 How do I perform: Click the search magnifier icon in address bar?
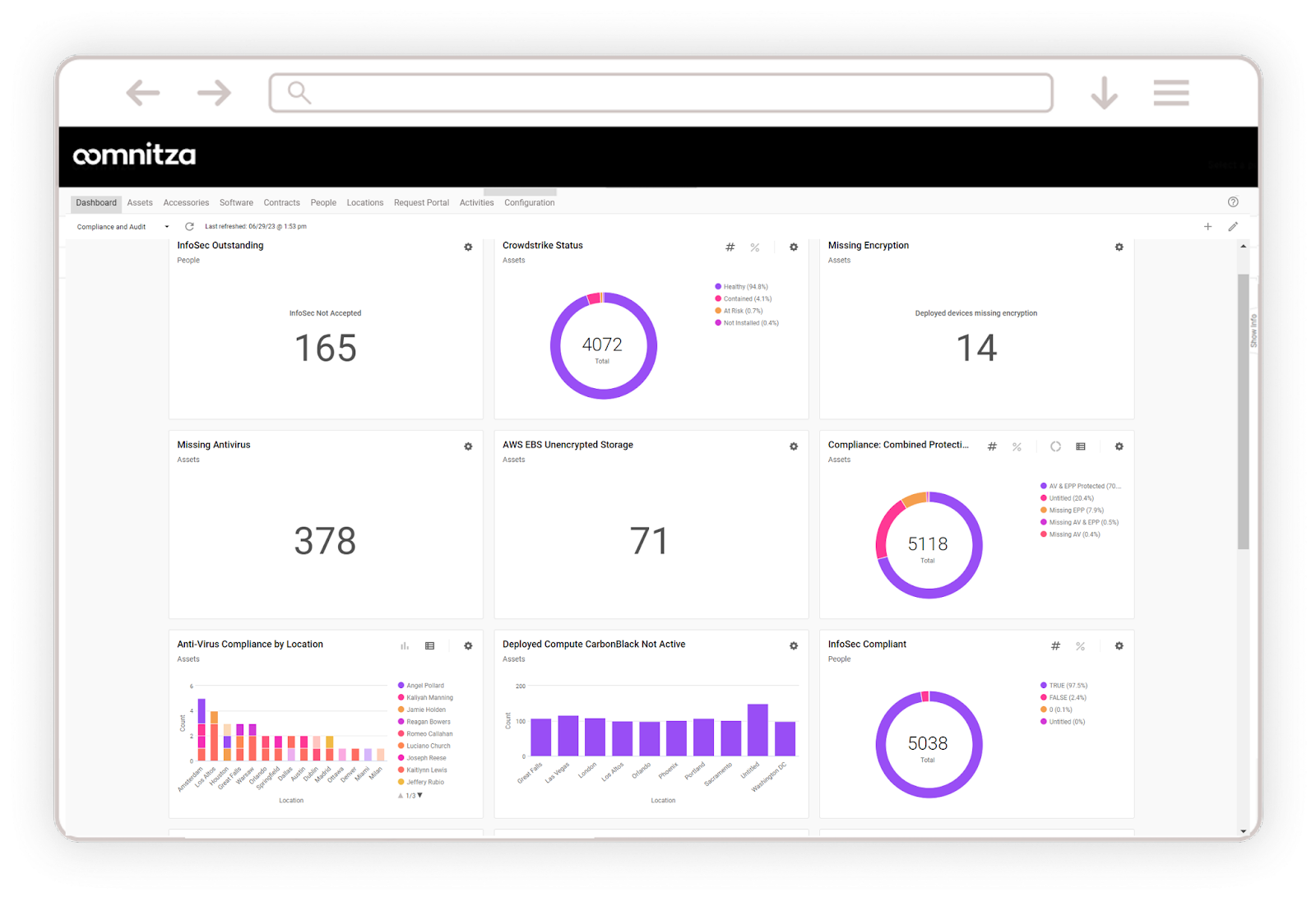coord(299,93)
